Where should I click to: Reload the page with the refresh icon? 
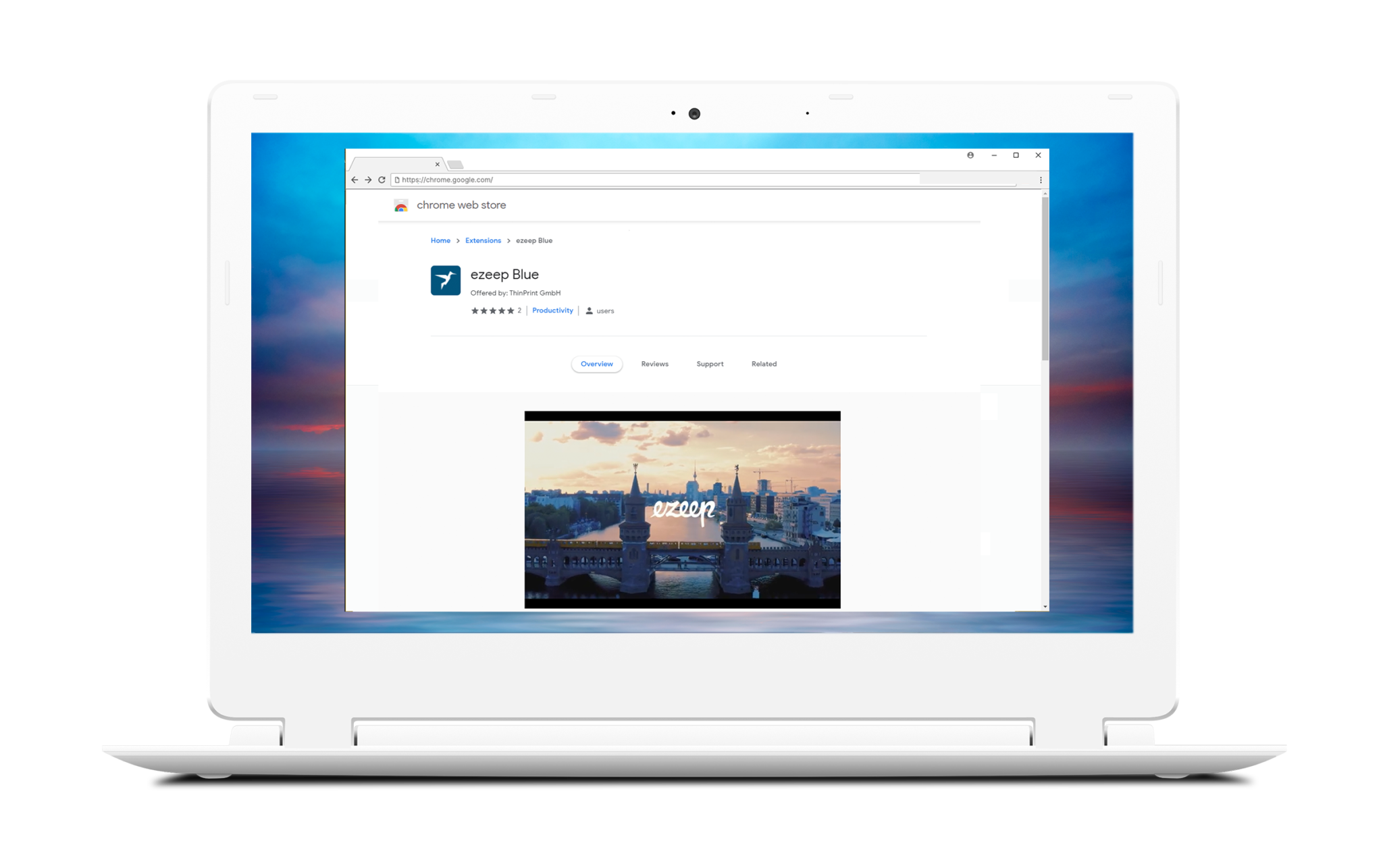click(x=381, y=180)
